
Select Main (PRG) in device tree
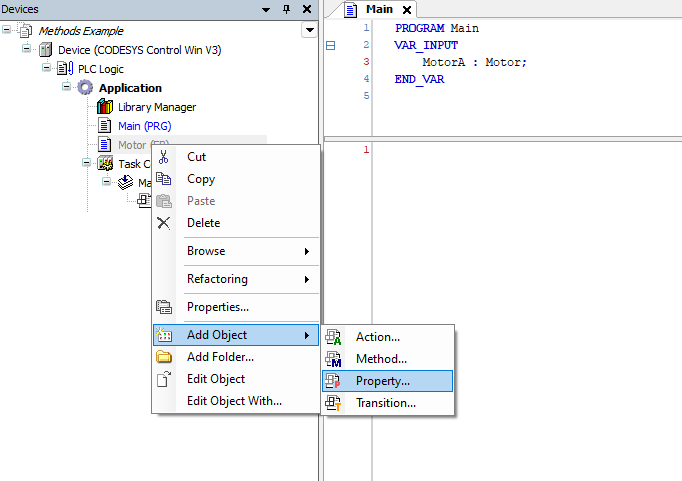(x=145, y=126)
